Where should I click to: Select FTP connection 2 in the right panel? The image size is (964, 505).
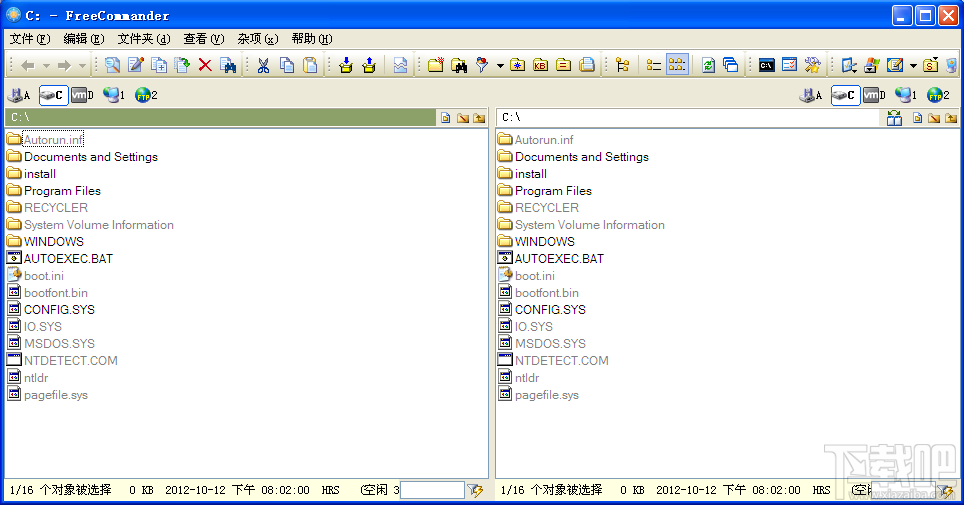[938, 95]
